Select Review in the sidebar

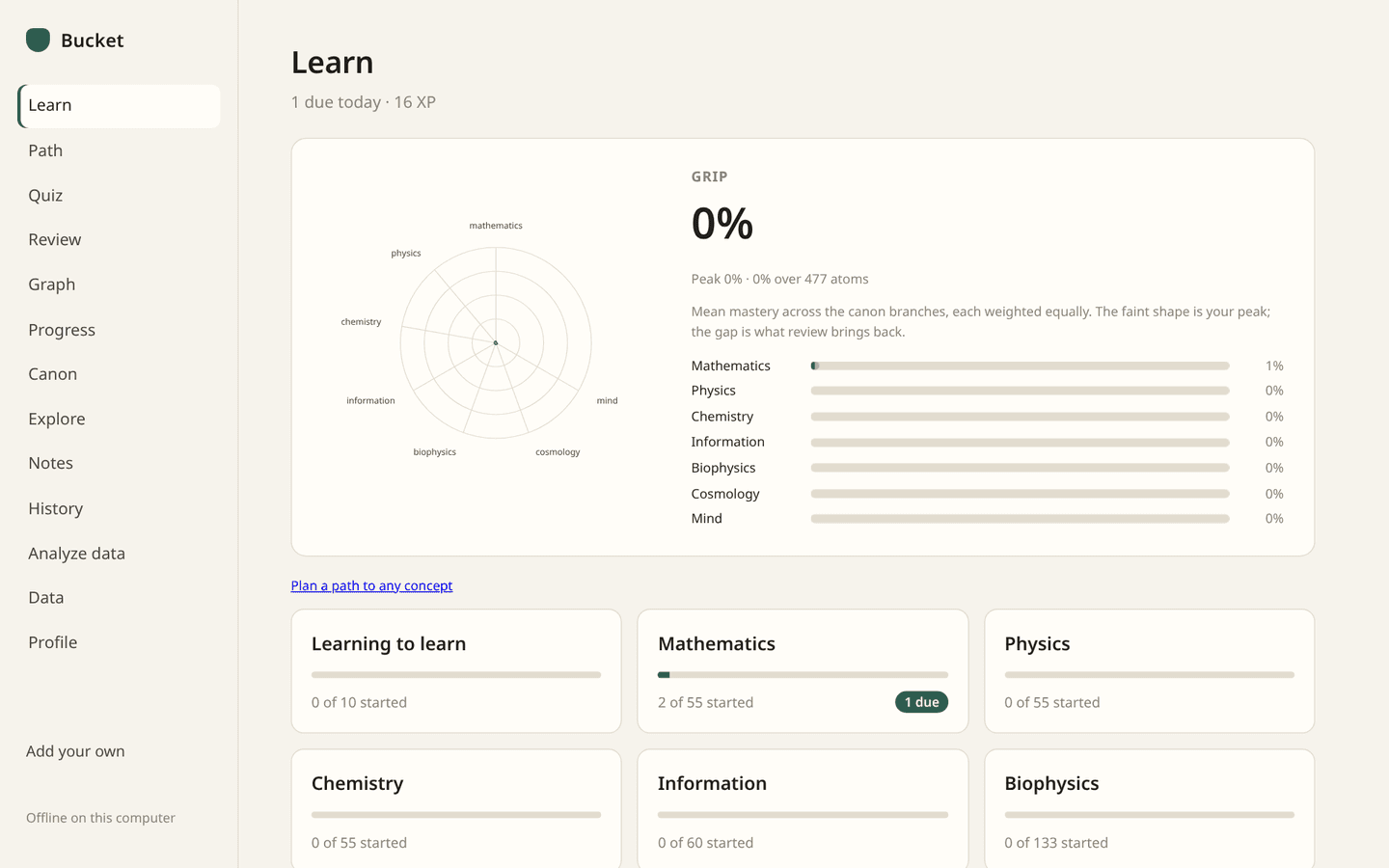click(119, 240)
